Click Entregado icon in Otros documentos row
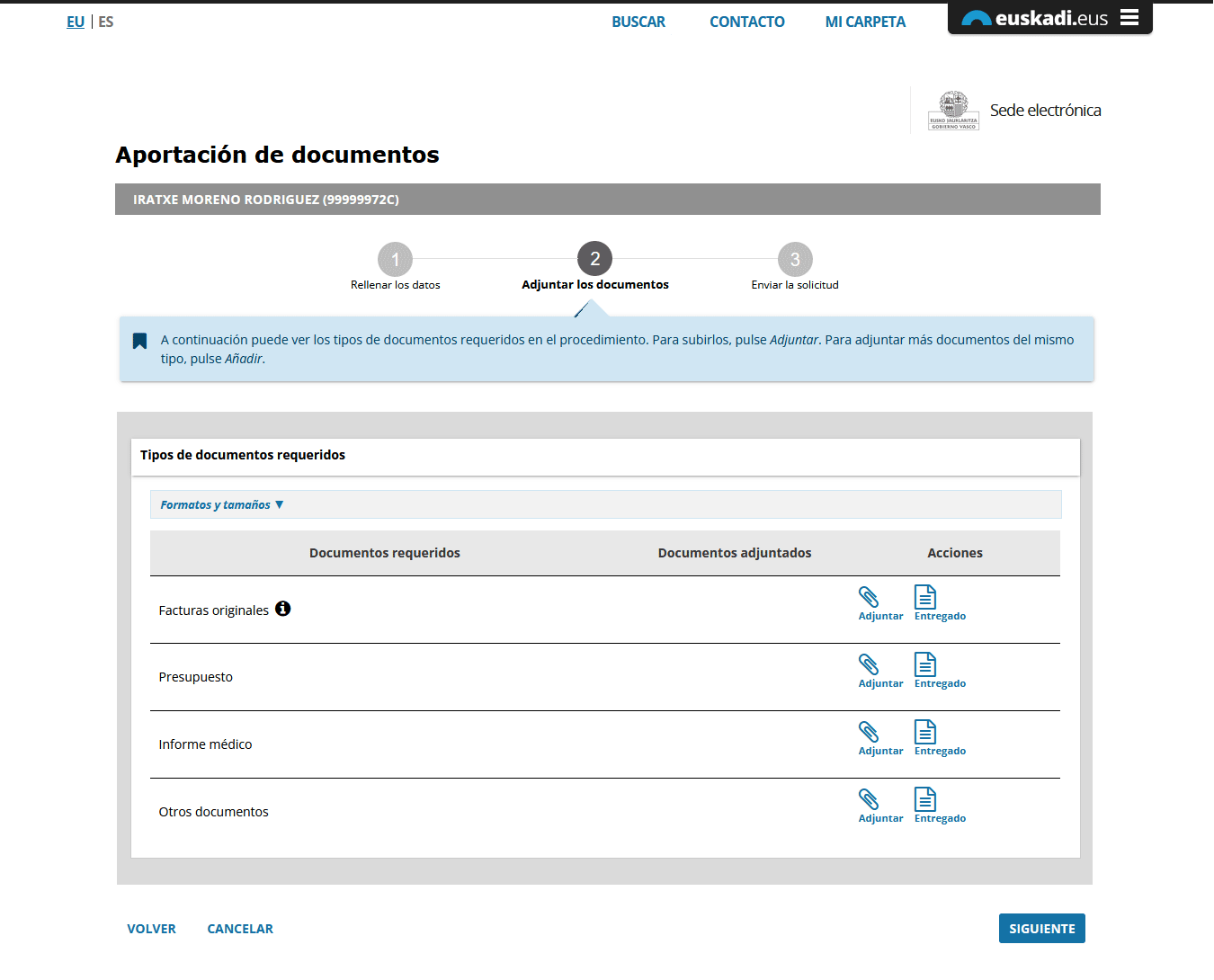Screen dimensions: 1214x980 tap(925, 801)
